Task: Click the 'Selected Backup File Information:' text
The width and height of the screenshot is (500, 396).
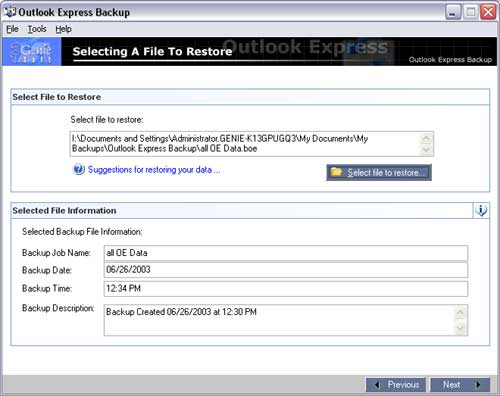Action: point(82,232)
